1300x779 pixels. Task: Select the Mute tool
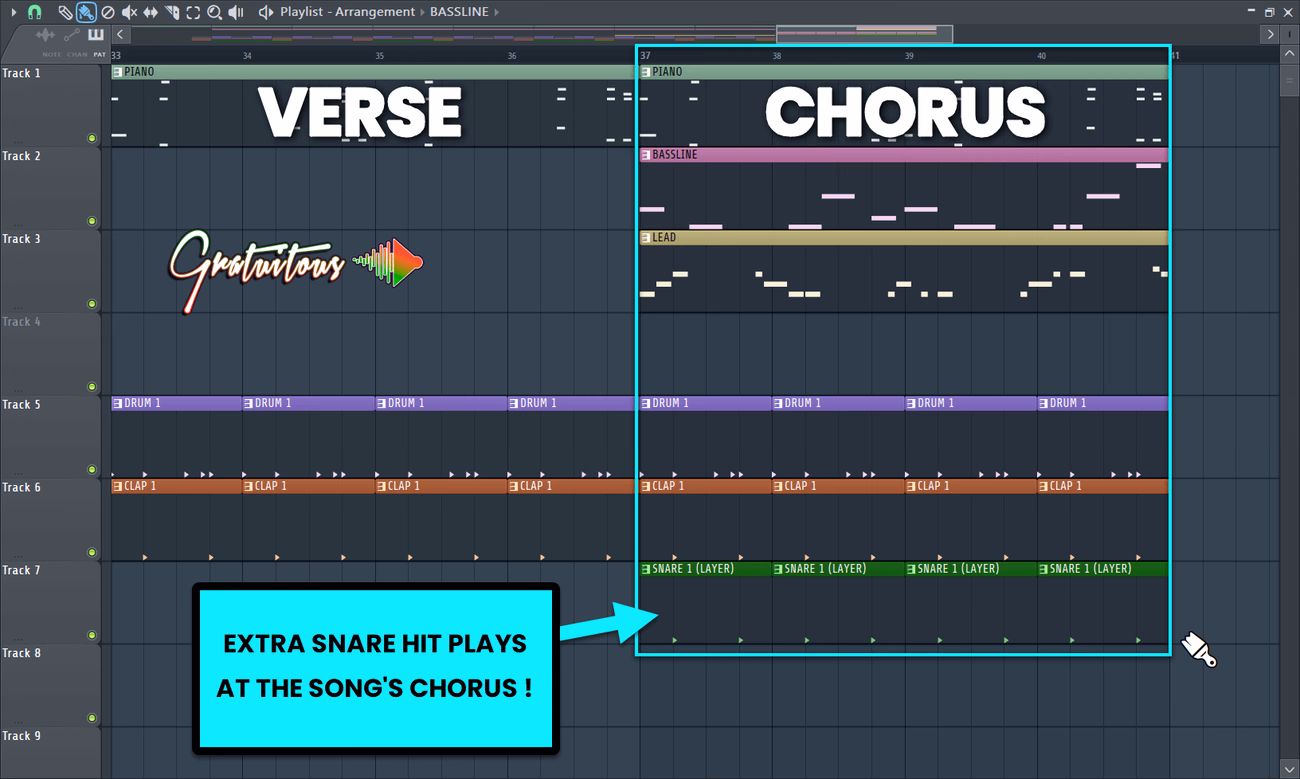click(x=129, y=12)
